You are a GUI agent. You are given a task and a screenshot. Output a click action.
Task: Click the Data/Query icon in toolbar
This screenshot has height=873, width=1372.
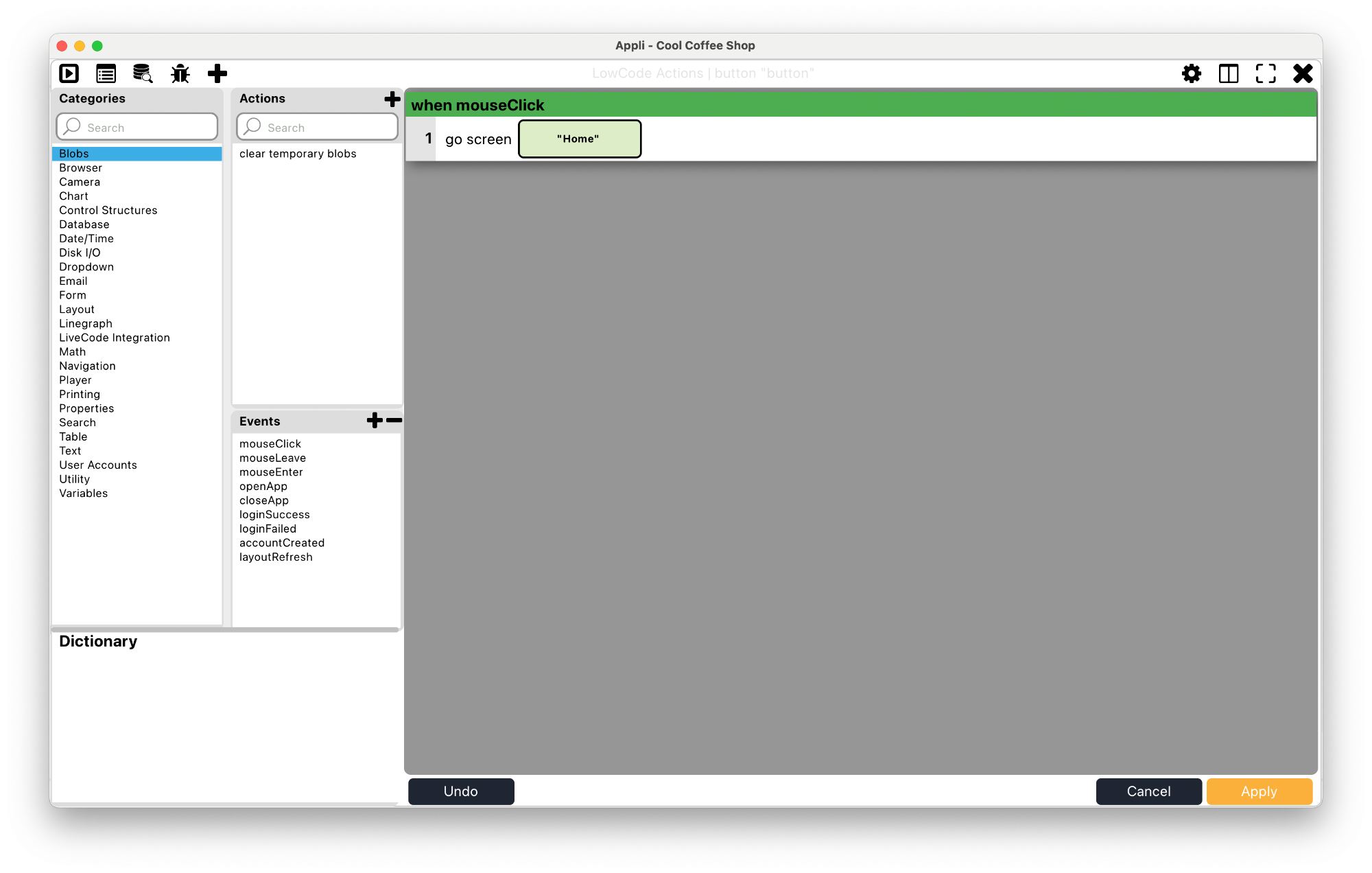pos(143,73)
